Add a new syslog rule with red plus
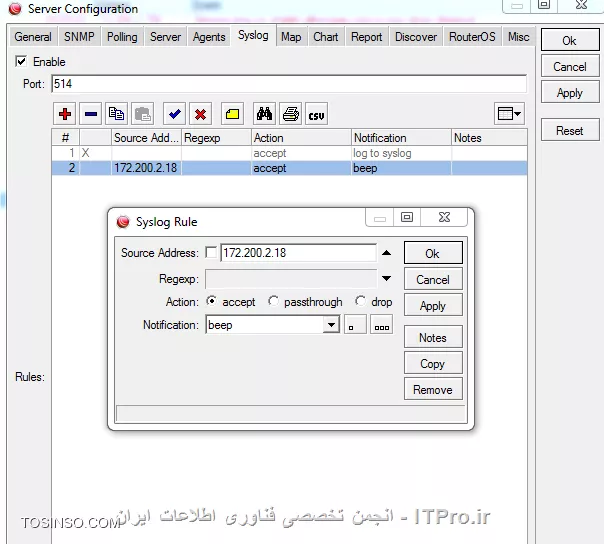604x544 pixels. (64, 114)
